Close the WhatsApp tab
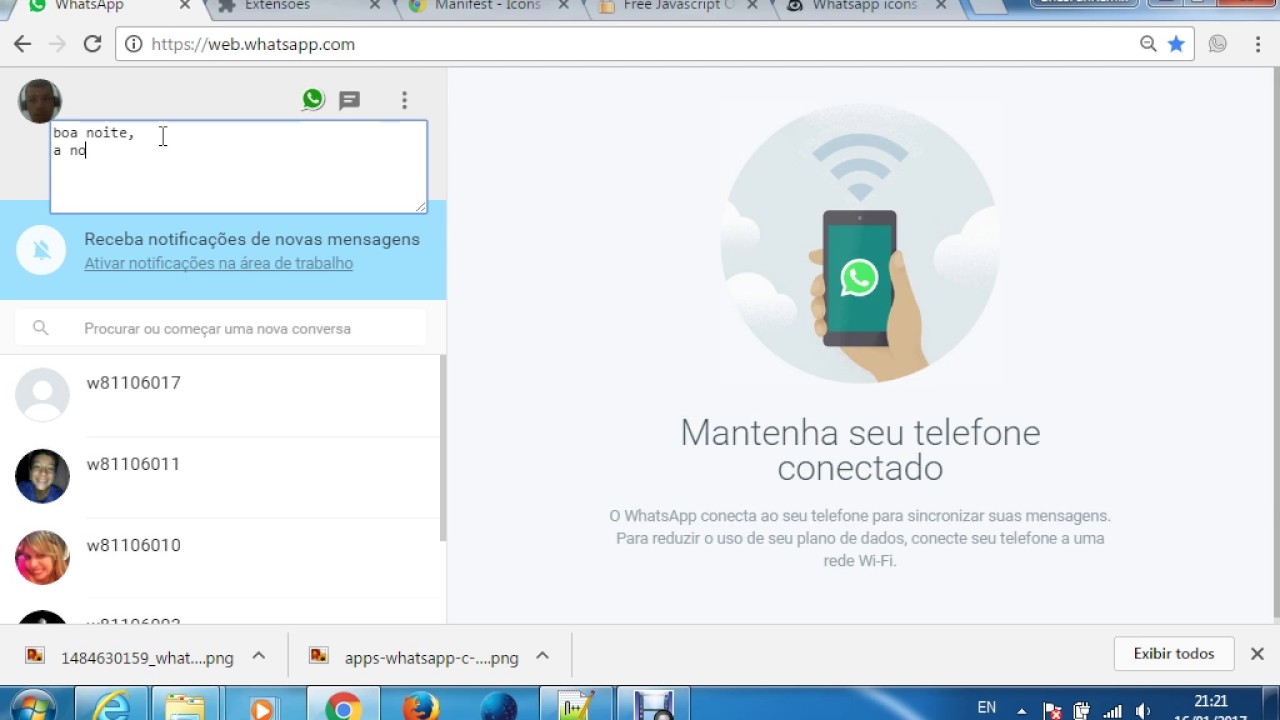Viewport: 1280px width, 720px height. point(184,6)
